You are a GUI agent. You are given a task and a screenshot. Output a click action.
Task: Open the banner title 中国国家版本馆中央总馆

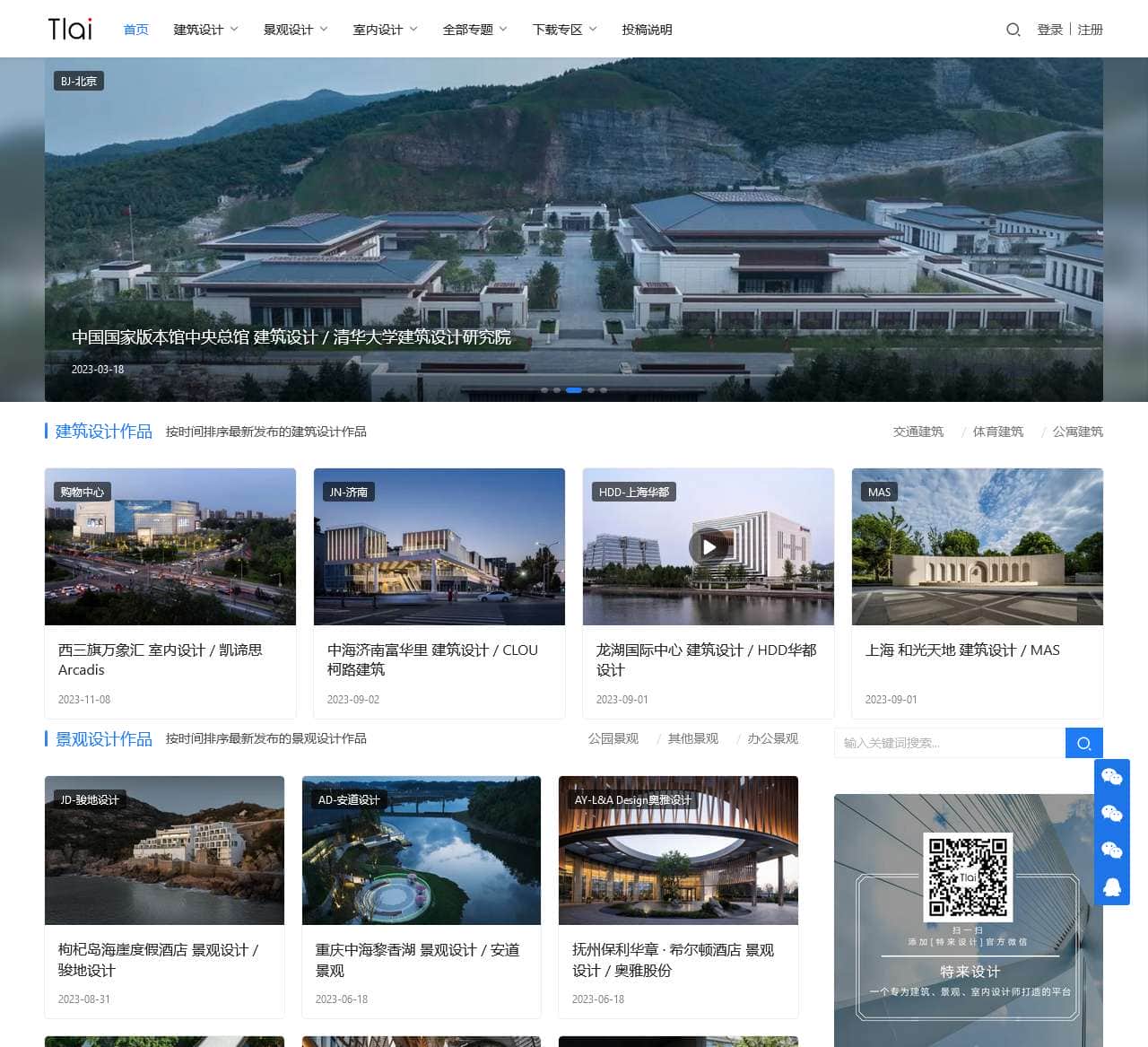[291, 337]
